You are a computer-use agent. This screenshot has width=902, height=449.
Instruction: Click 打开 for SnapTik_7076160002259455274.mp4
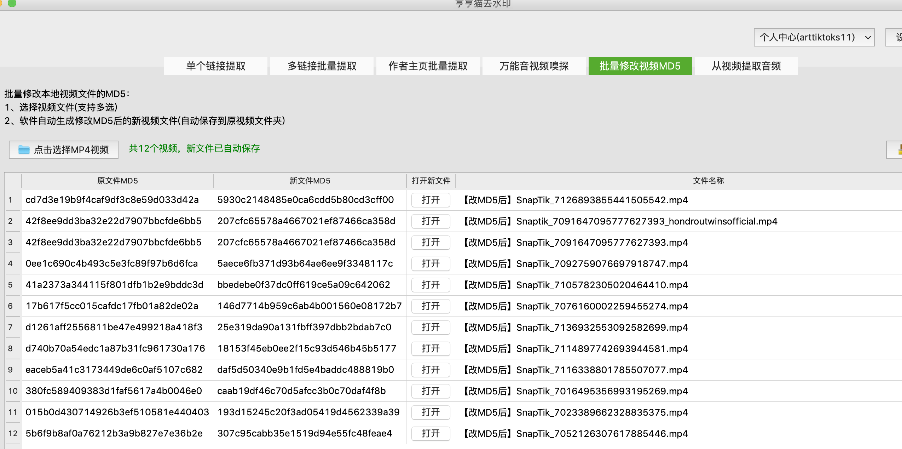pos(431,306)
